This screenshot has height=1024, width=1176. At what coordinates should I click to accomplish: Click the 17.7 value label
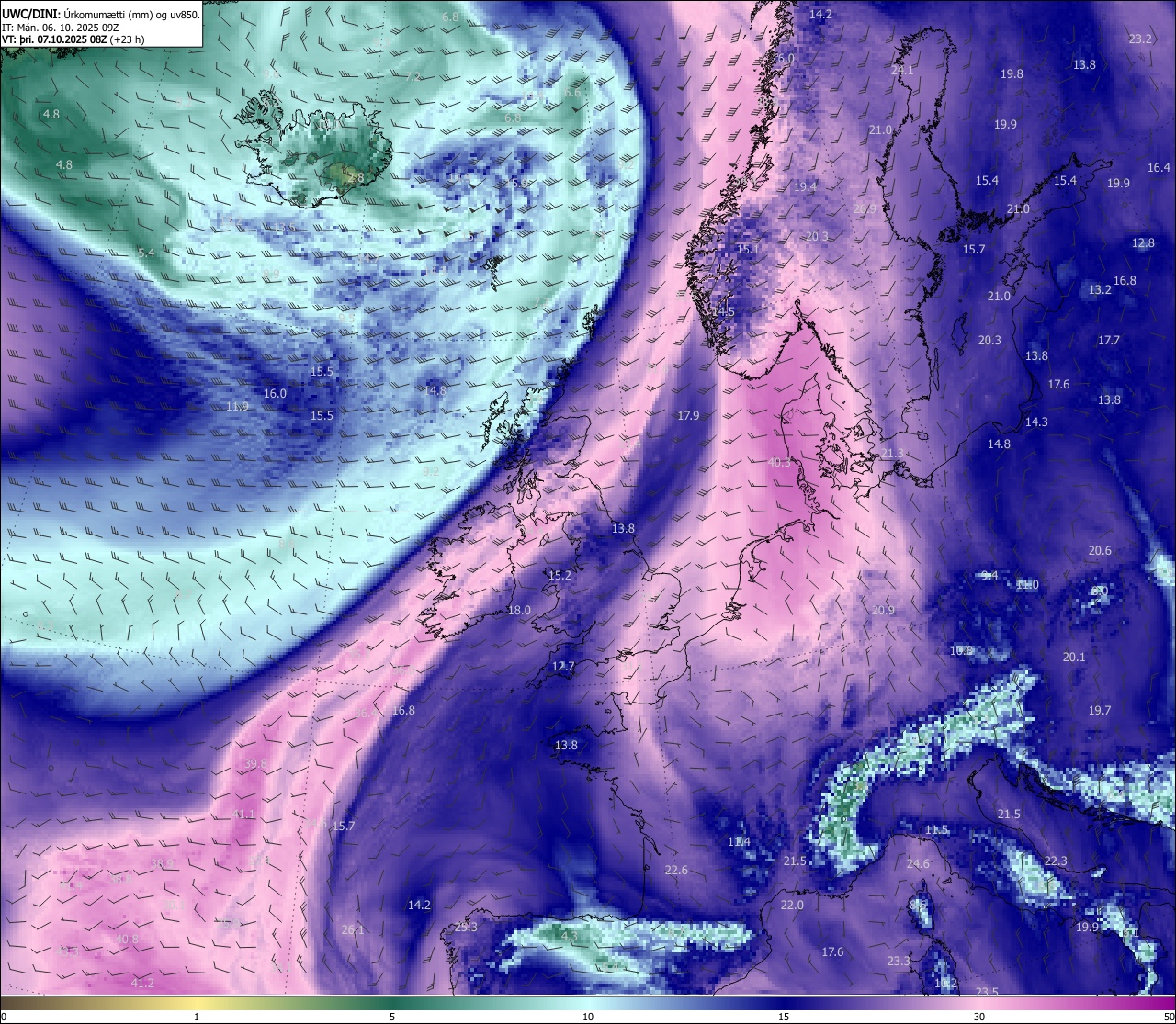point(1109,340)
